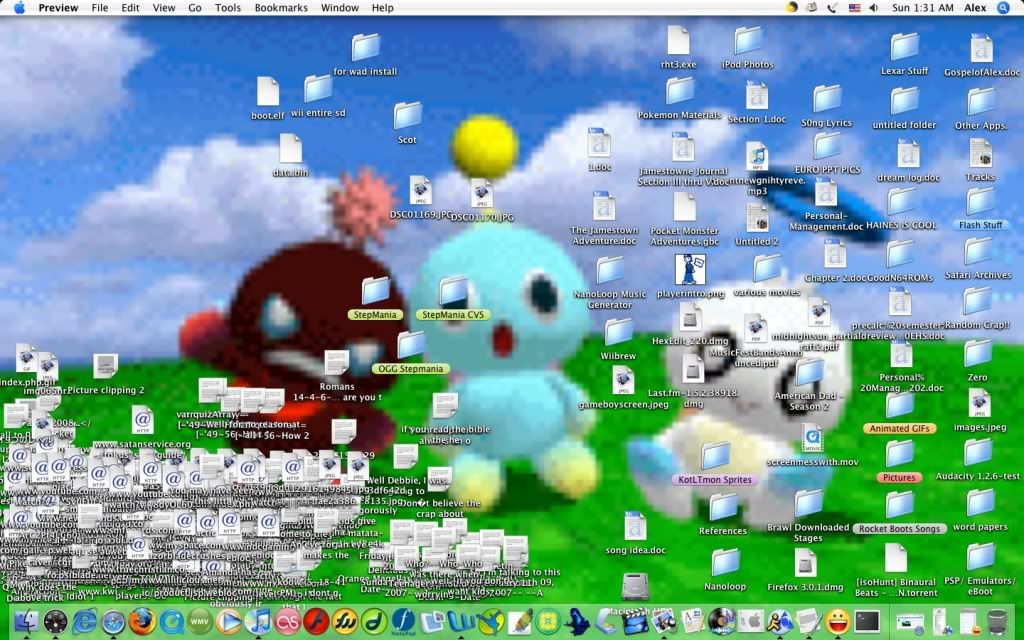This screenshot has height=640, width=1024.
Task: Open the Edit menu
Action: [x=130, y=8]
